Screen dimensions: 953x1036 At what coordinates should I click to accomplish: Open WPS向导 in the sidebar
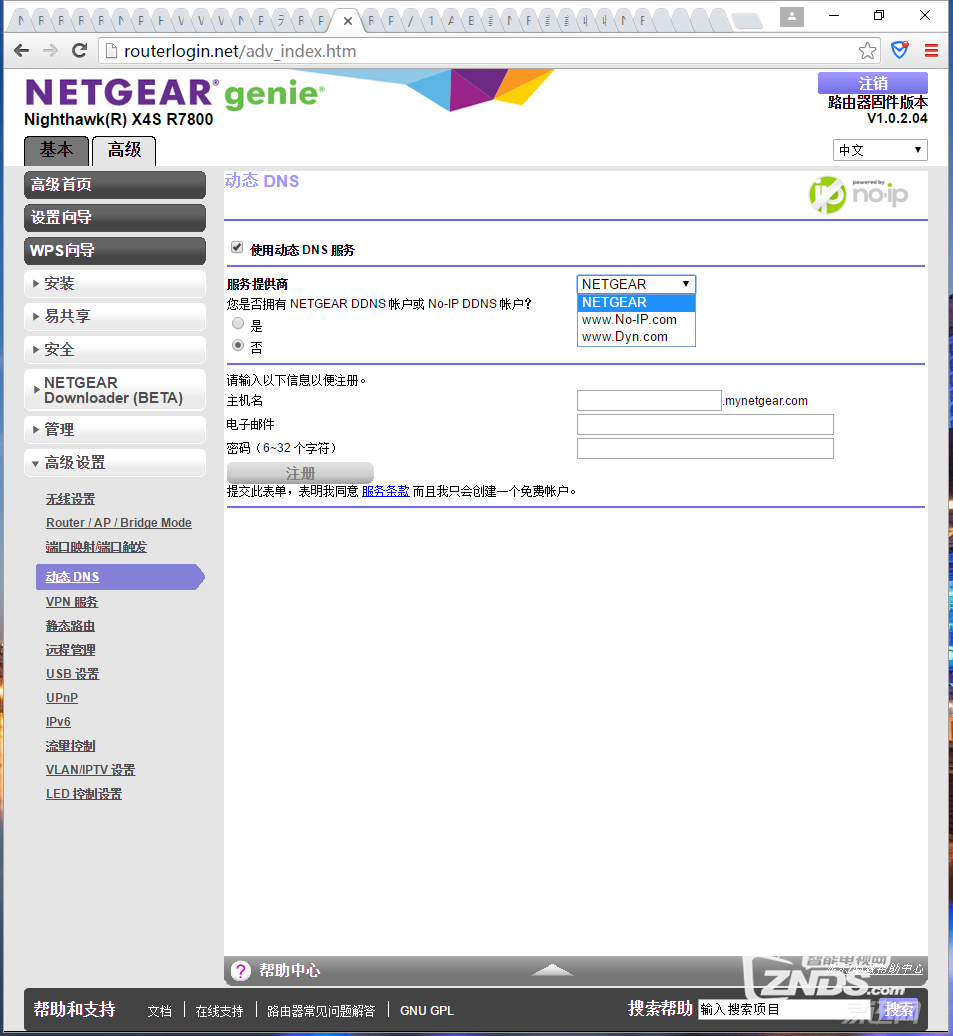pyautogui.click(x=115, y=250)
